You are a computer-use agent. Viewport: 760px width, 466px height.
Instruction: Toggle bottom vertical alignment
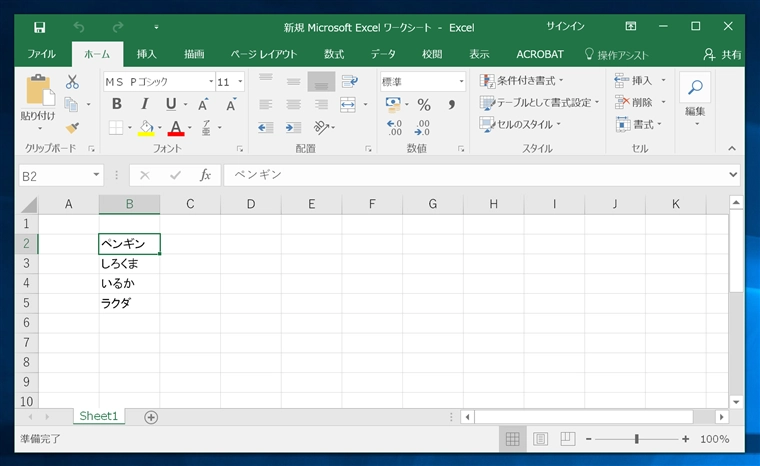coord(321,81)
